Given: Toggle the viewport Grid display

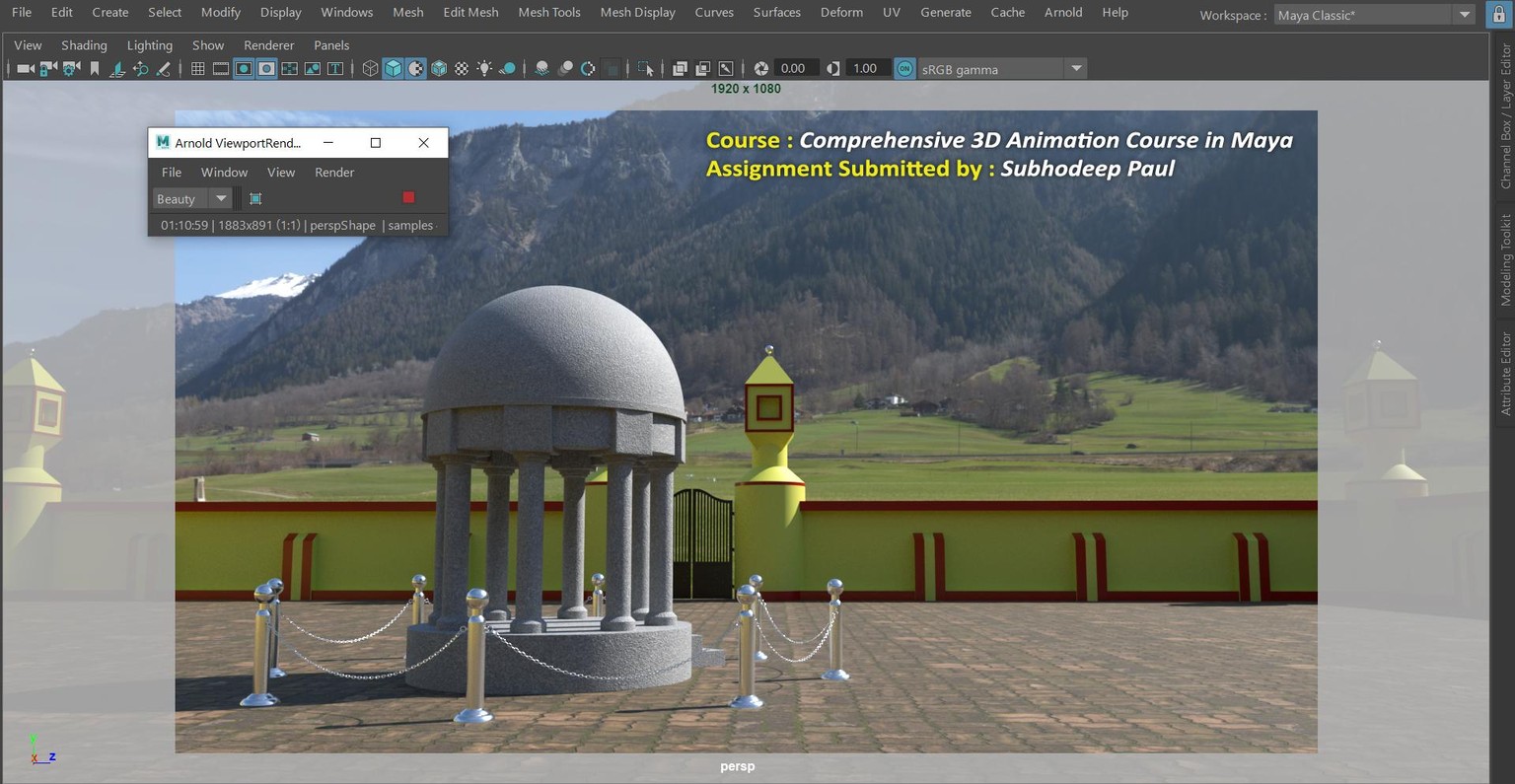Looking at the screenshot, I should [x=197, y=68].
